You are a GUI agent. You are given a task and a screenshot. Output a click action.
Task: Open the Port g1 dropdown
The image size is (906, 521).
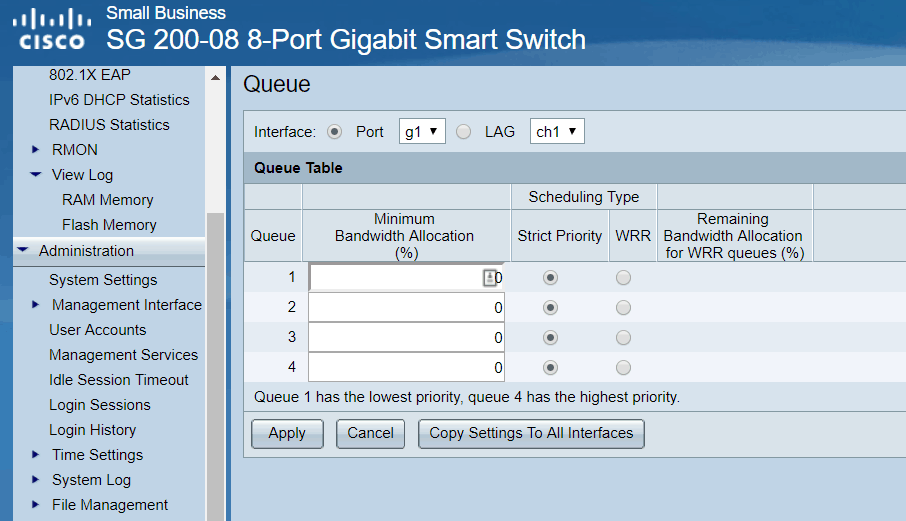(x=422, y=132)
